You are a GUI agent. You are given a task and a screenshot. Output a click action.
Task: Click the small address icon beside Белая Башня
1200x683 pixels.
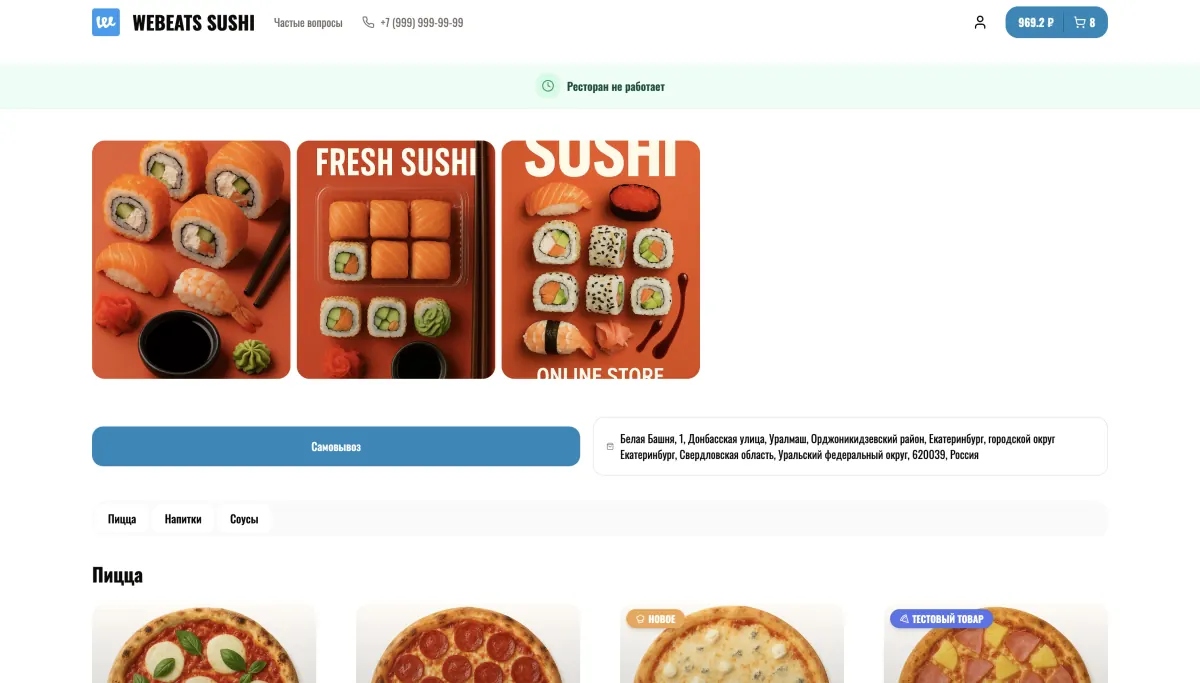[x=610, y=446]
